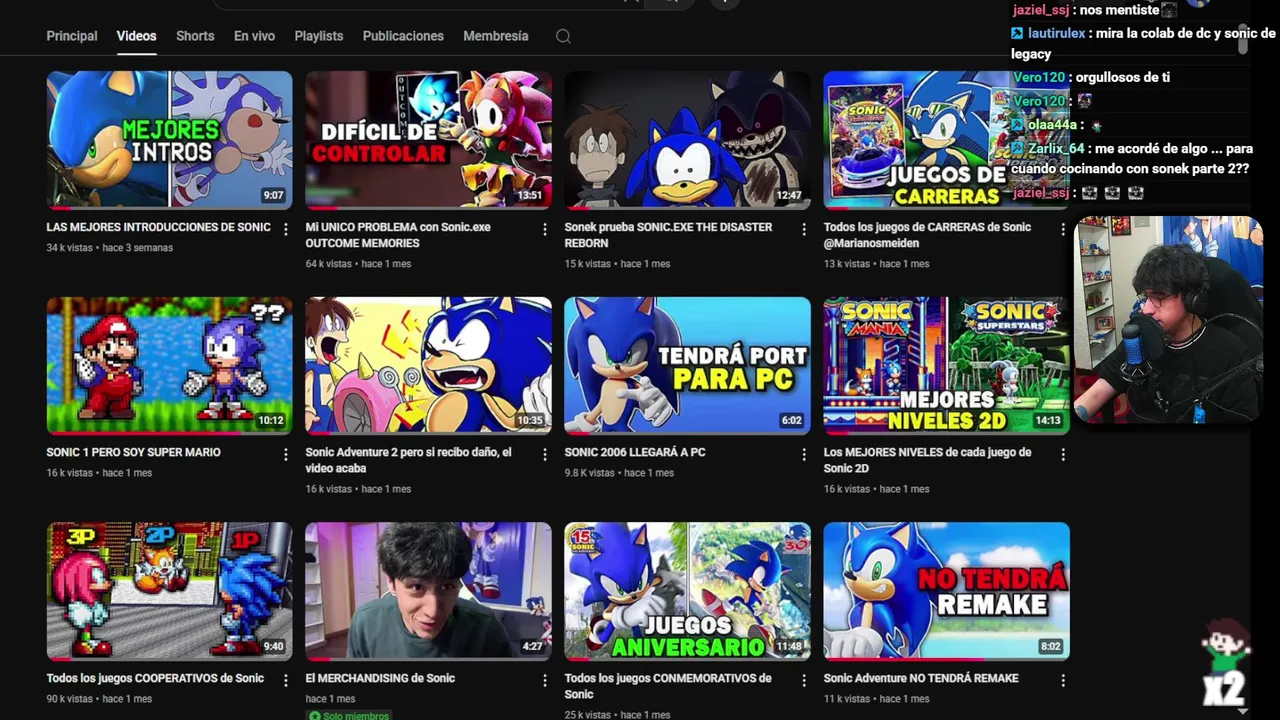Play the JUEGOS DE CARRERAS thumbnail
The height and width of the screenshot is (720, 1280).
click(946, 139)
